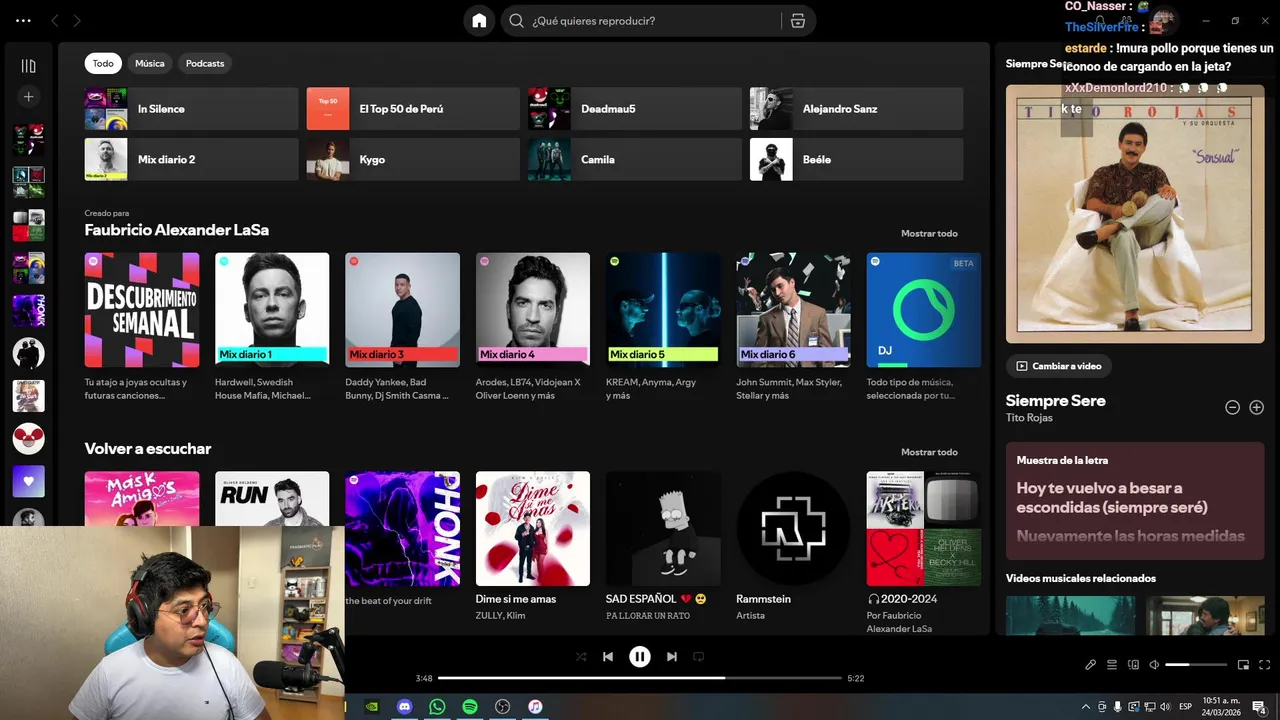Select the Todo filter chip
This screenshot has width=1280, height=720.
[103, 63]
